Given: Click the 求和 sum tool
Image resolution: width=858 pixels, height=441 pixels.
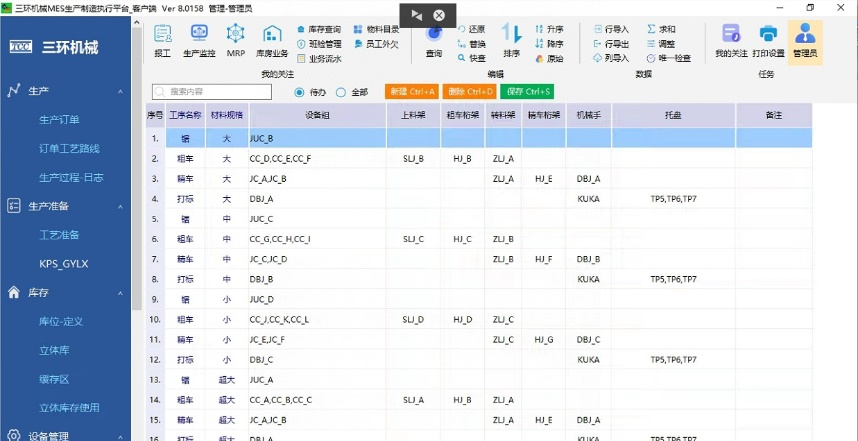Looking at the screenshot, I should point(661,29).
